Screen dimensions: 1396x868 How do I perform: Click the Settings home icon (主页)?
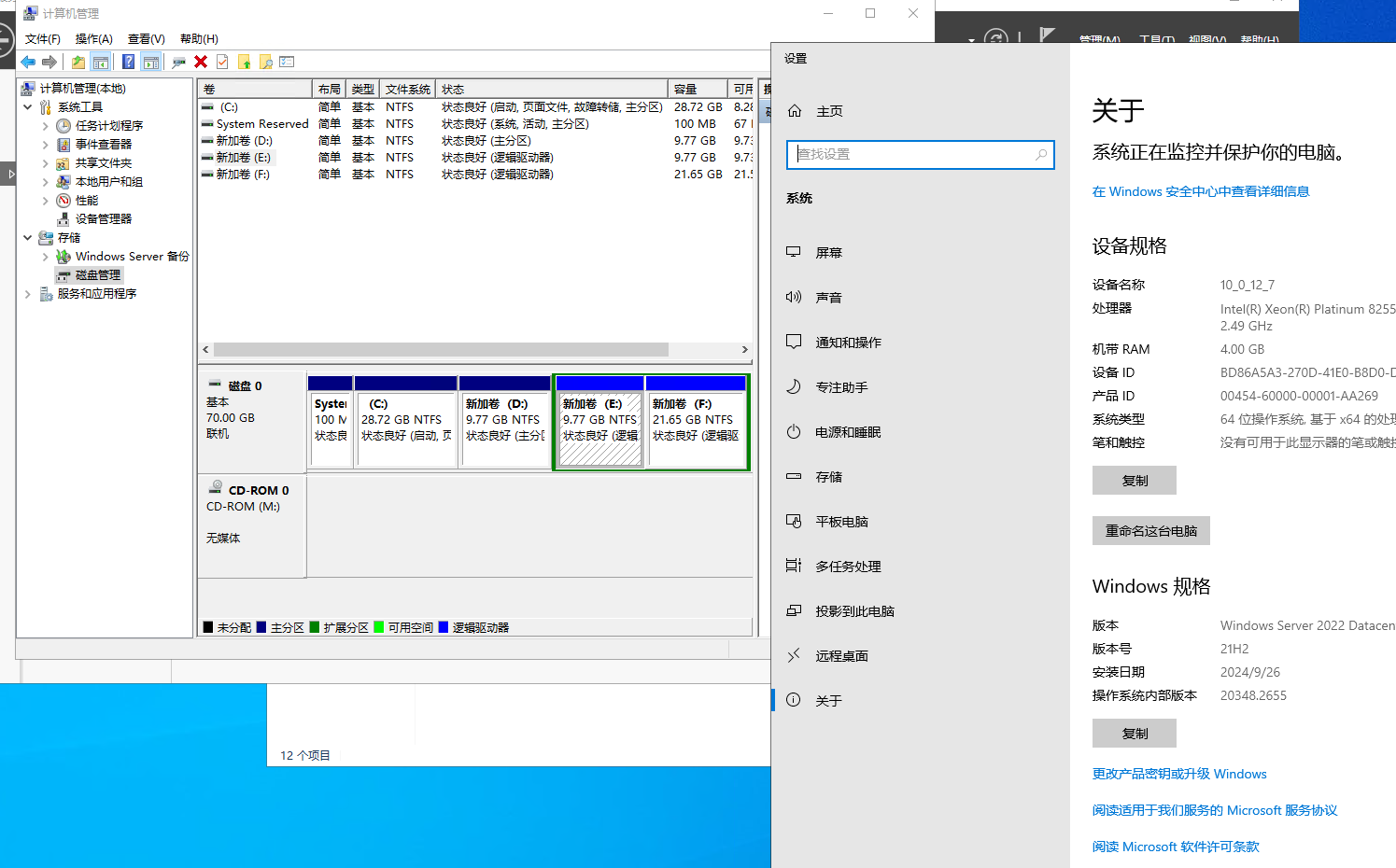click(x=795, y=111)
